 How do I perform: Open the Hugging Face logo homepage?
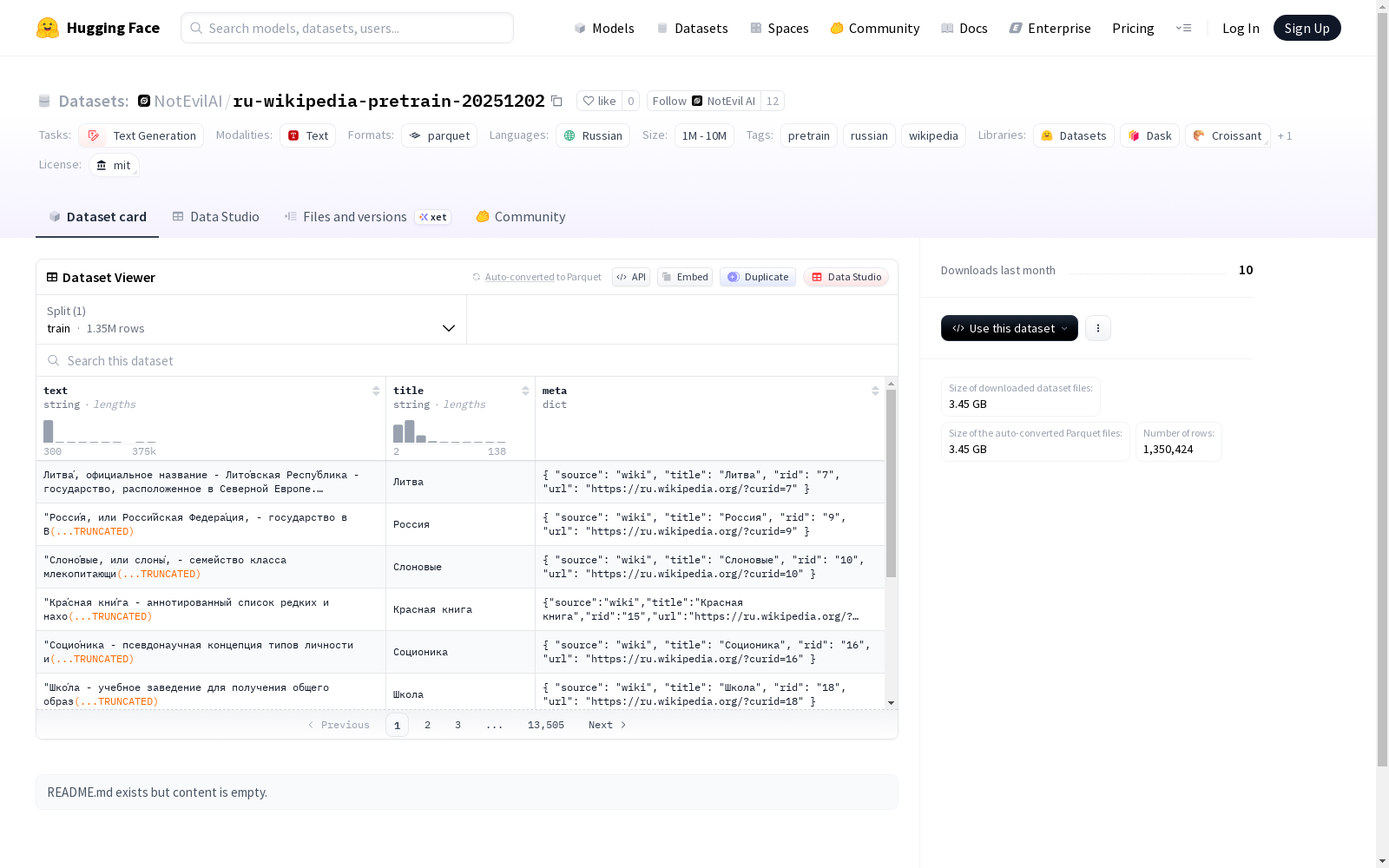coord(98,28)
